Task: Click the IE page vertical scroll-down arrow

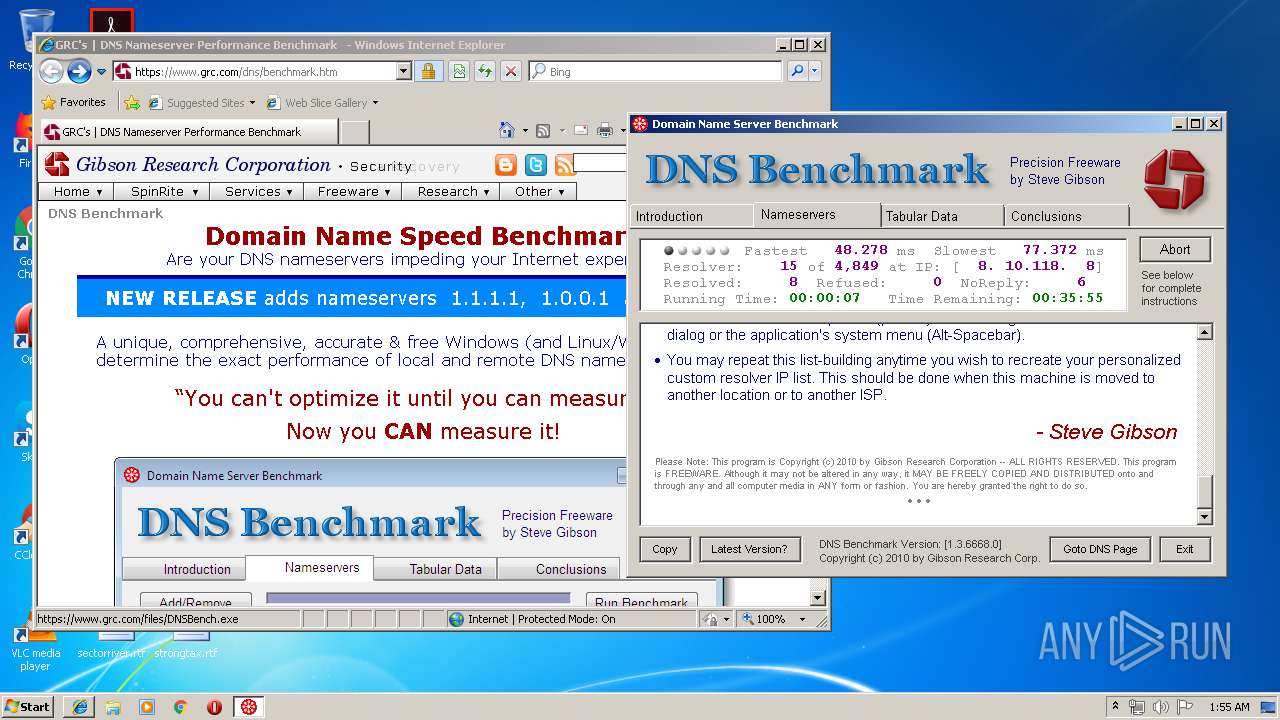Action: click(818, 598)
